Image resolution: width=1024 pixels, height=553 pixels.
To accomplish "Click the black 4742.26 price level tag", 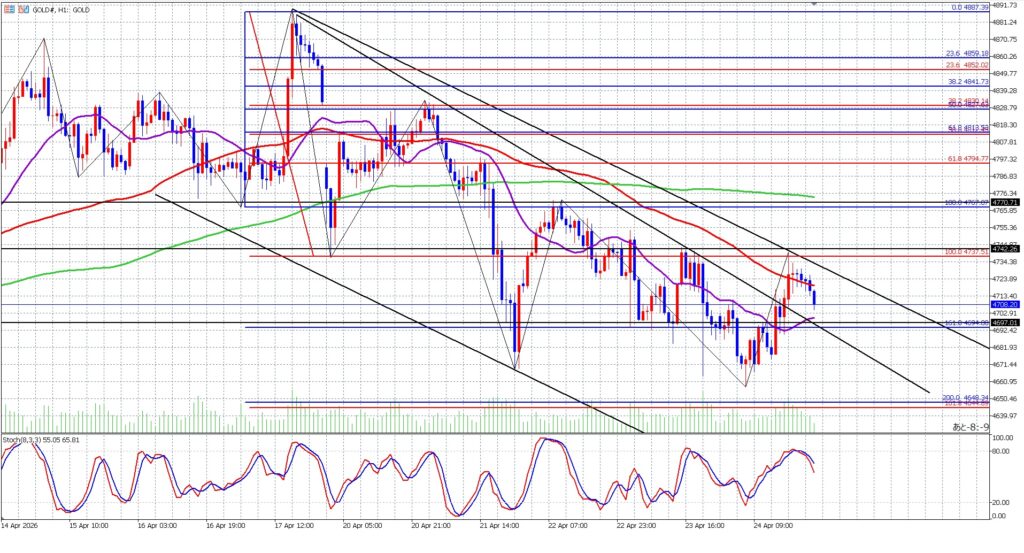I will (x=1004, y=247).
